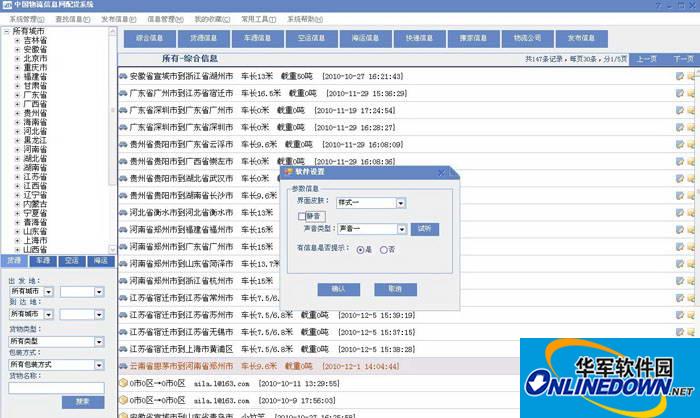Open the 系统管理 menu
The image size is (700, 418).
[x=27, y=19]
